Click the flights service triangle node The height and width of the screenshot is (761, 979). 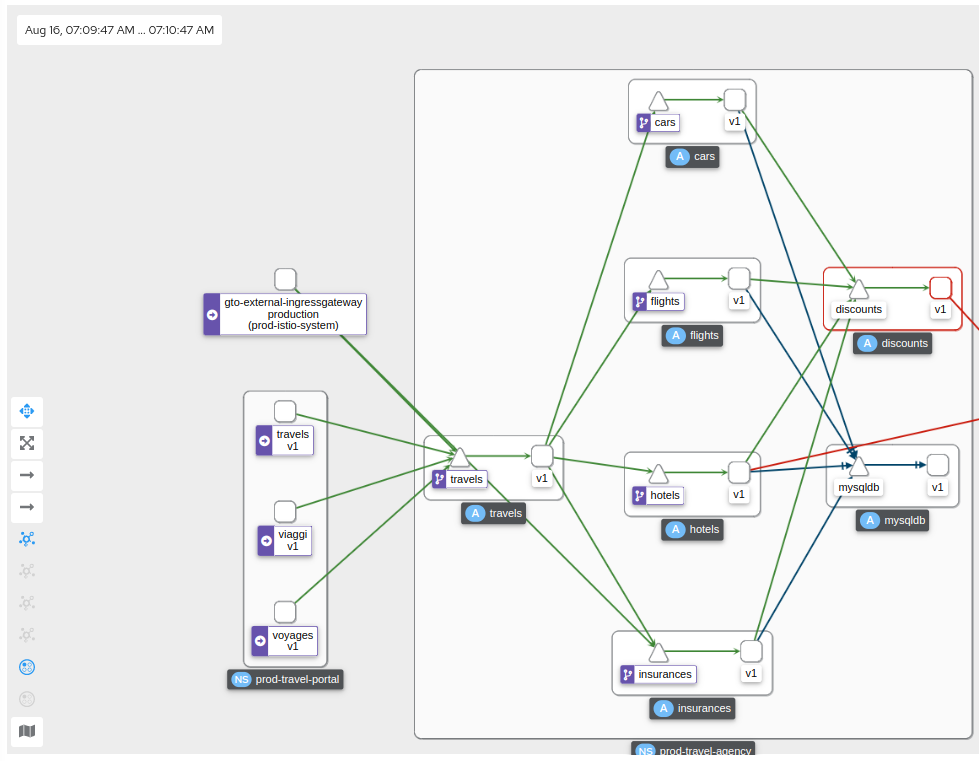658,280
